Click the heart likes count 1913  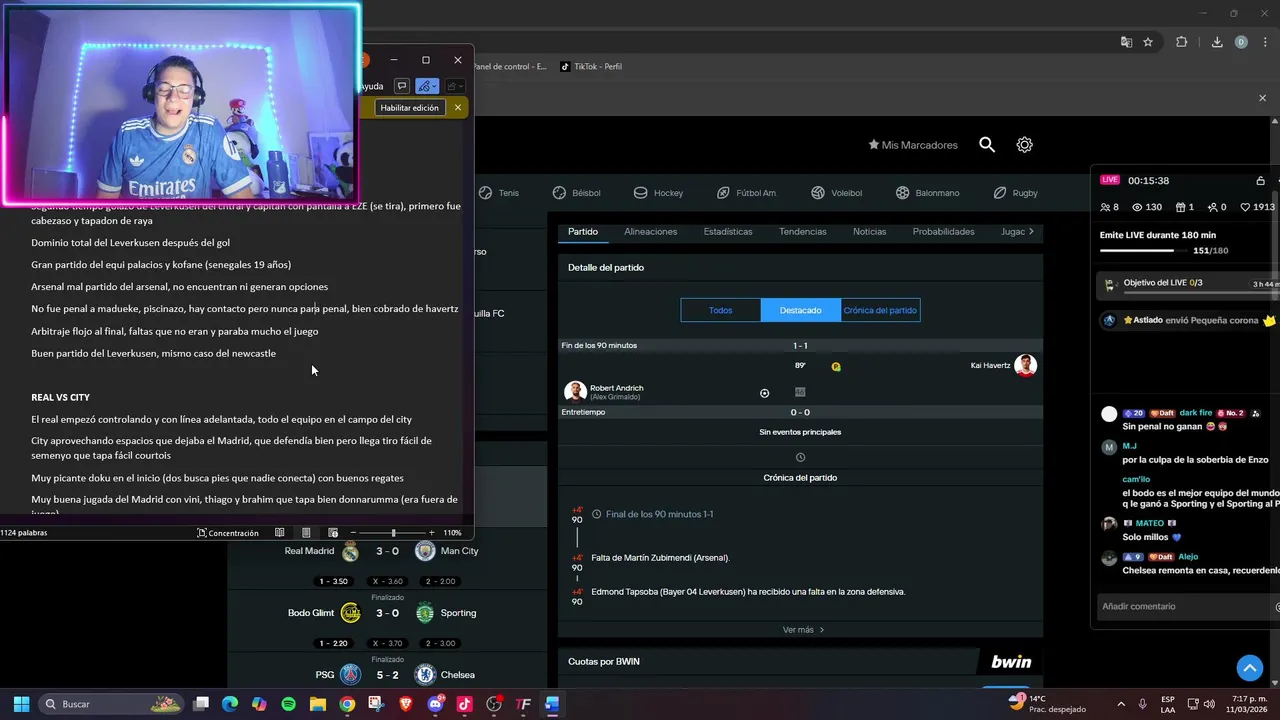pos(1258,207)
